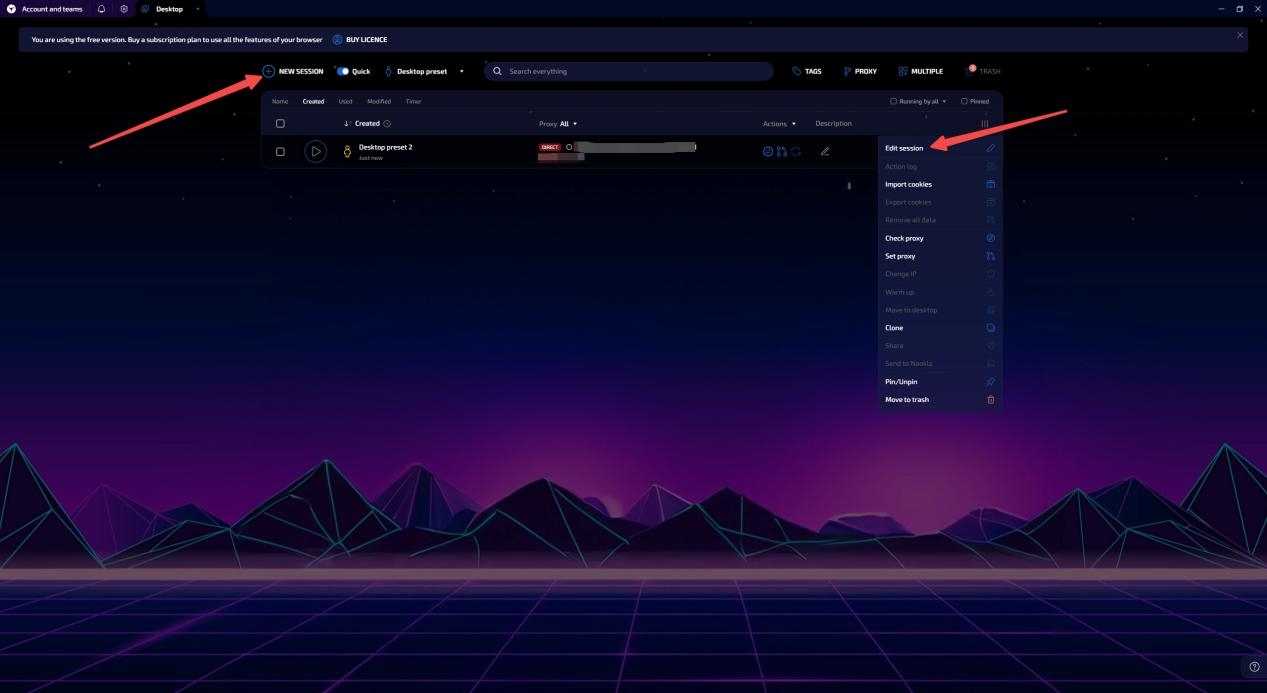The height and width of the screenshot is (693, 1267).
Task: Open the Proxy All filter dropdown
Action: pos(569,124)
